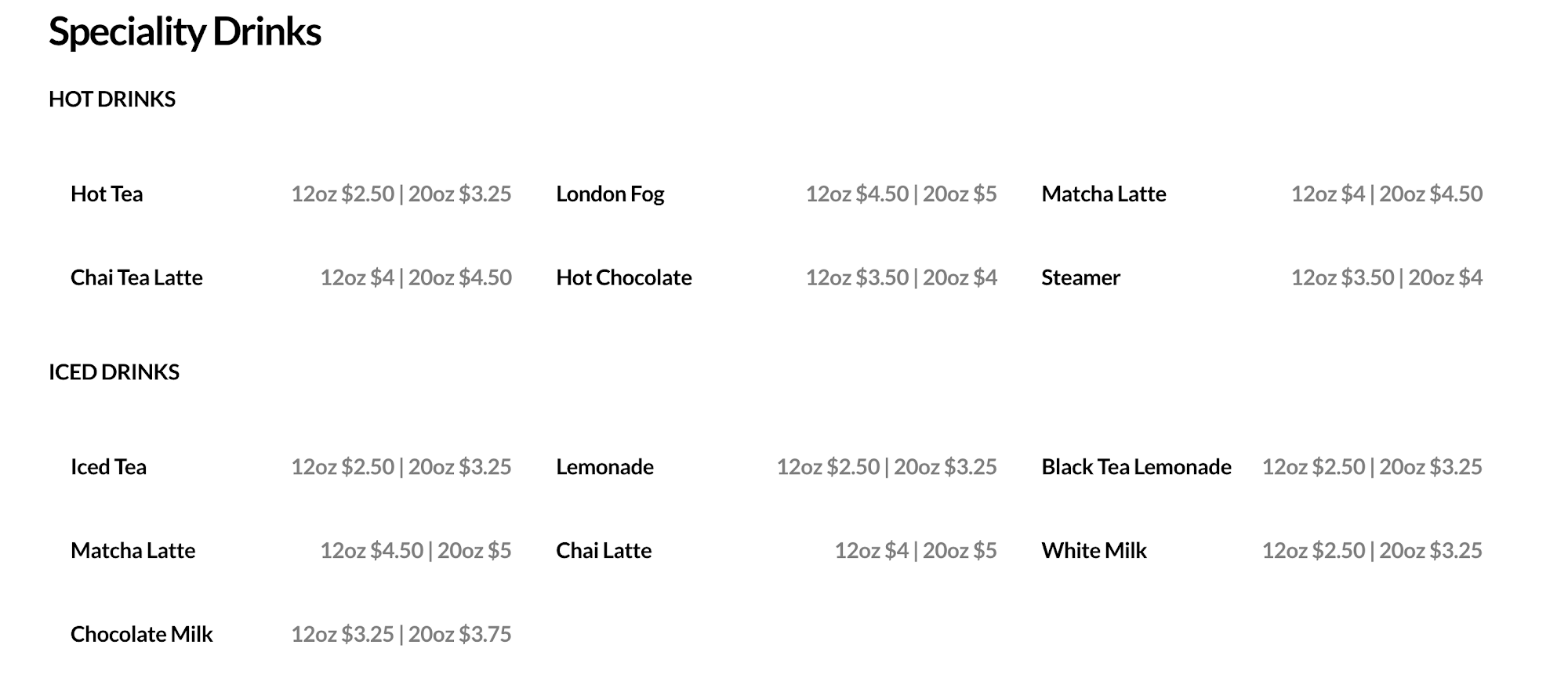
Task: Click the Speciality Drinks heading
Action: 185,32
